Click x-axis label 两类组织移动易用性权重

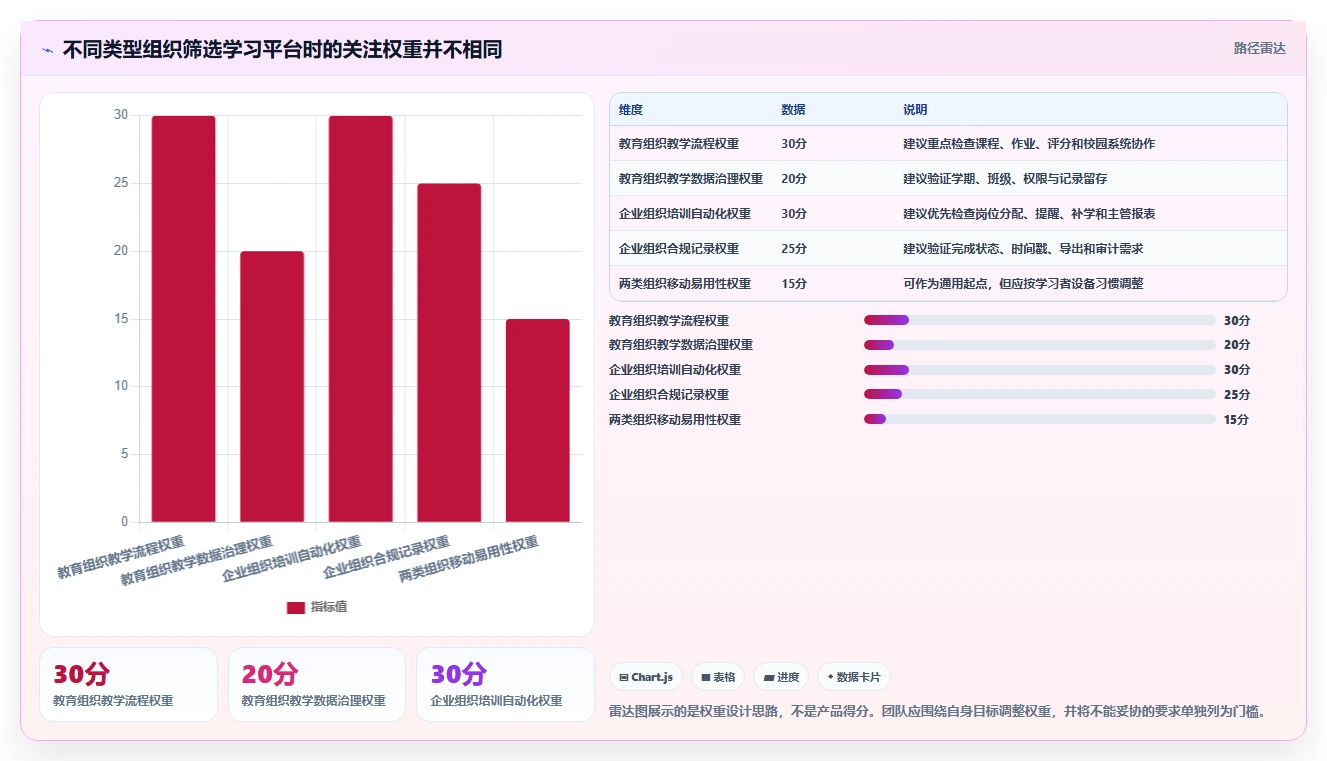pos(468,560)
